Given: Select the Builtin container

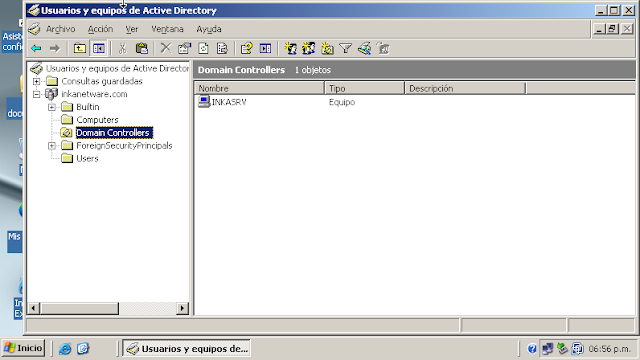Looking at the screenshot, I should coord(88,107).
